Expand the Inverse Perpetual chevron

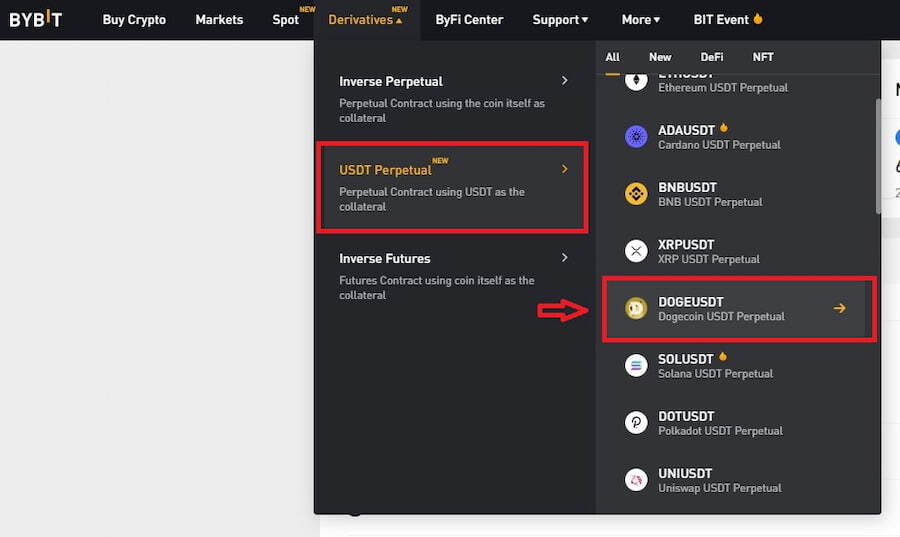point(565,80)
